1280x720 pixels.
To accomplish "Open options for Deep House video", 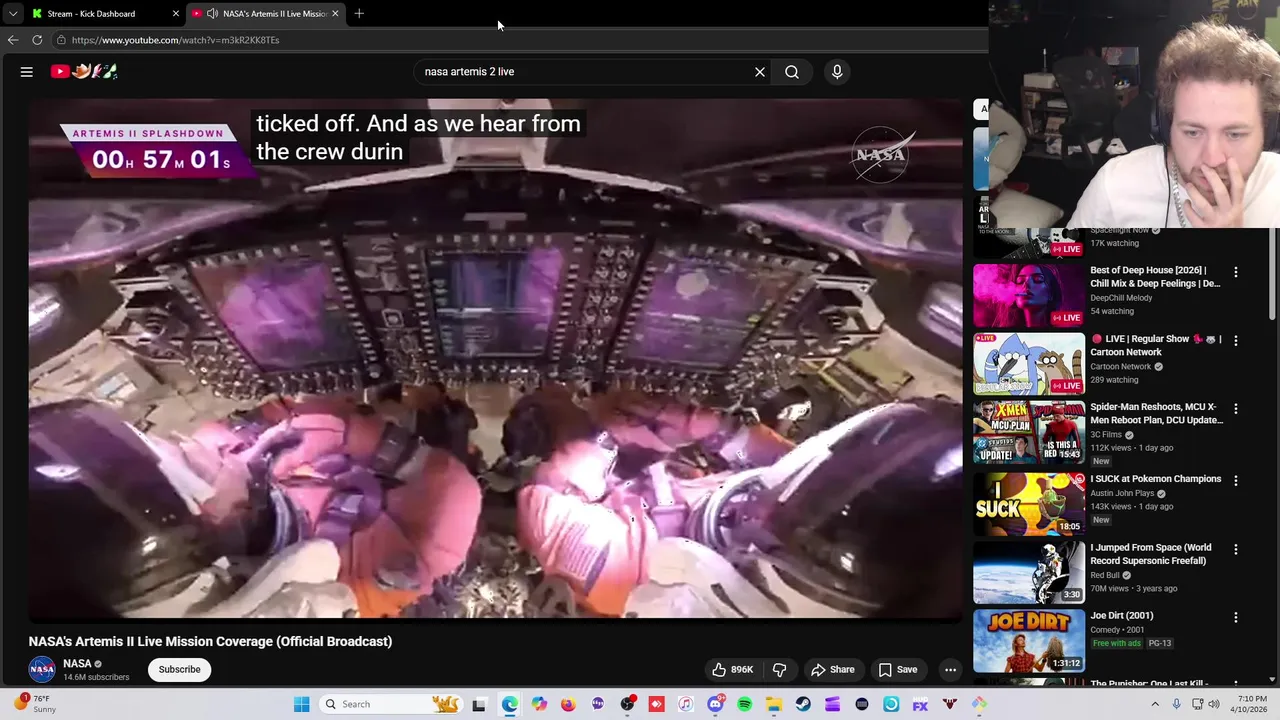I will point(1236,272).
